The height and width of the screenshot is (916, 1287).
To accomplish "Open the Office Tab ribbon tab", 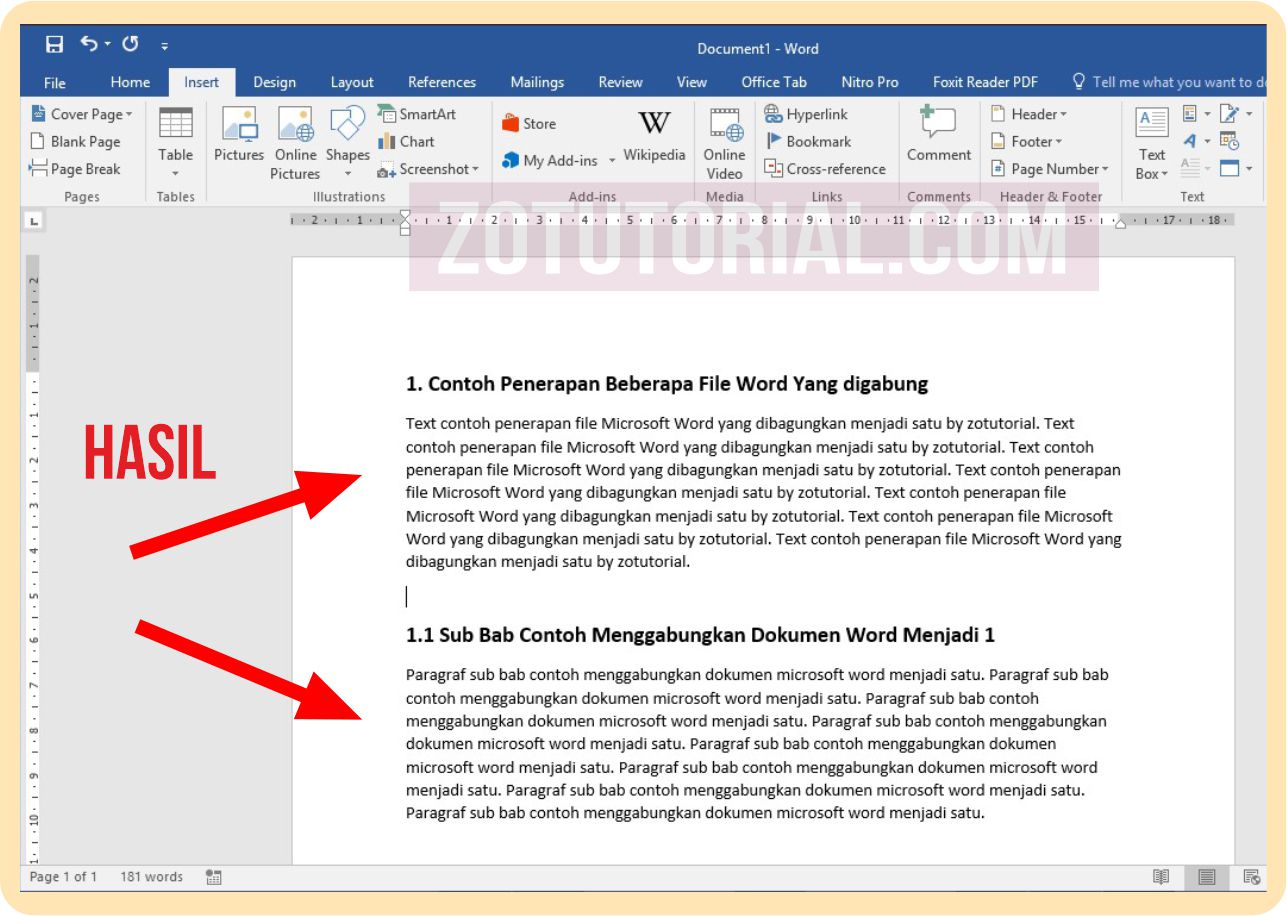I will click(774, 82).
